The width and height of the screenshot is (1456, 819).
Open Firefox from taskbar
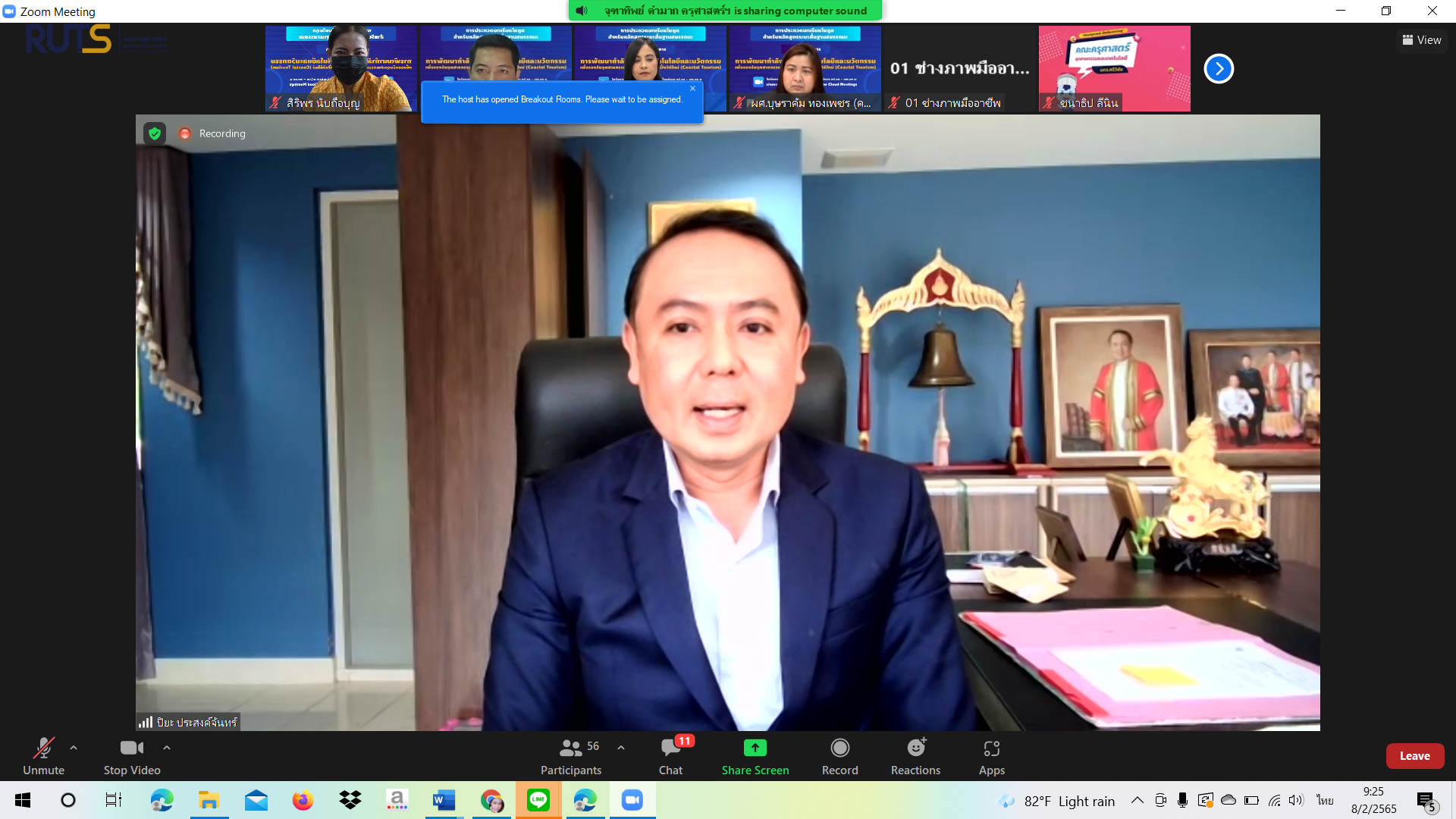303,800
